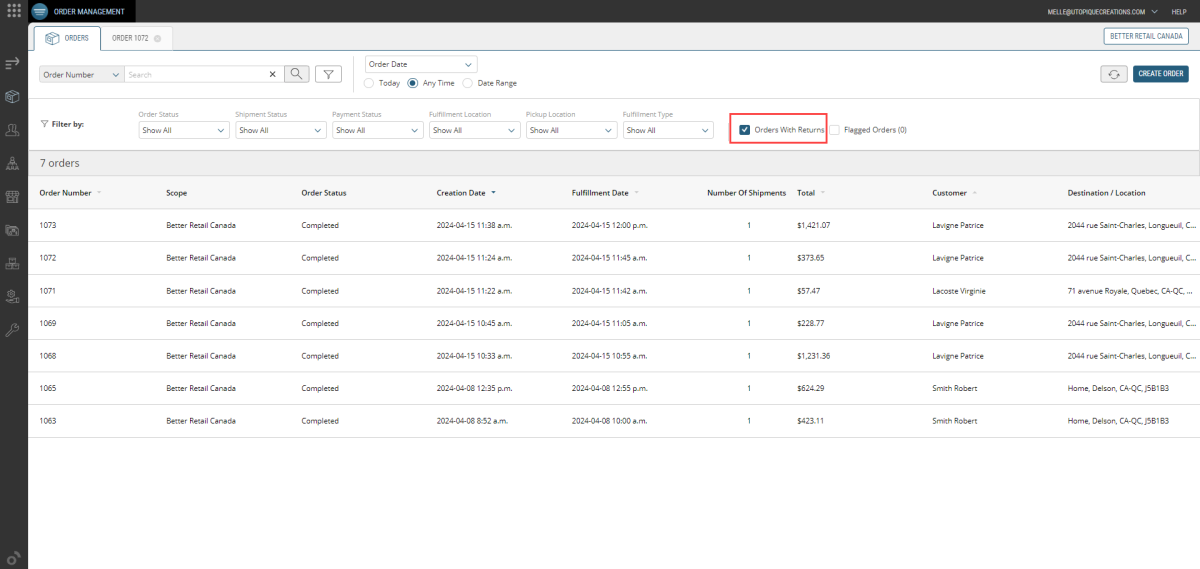Clear the search field with X icon
Viewport: 1200px width, 569px height.
[273, 74]
